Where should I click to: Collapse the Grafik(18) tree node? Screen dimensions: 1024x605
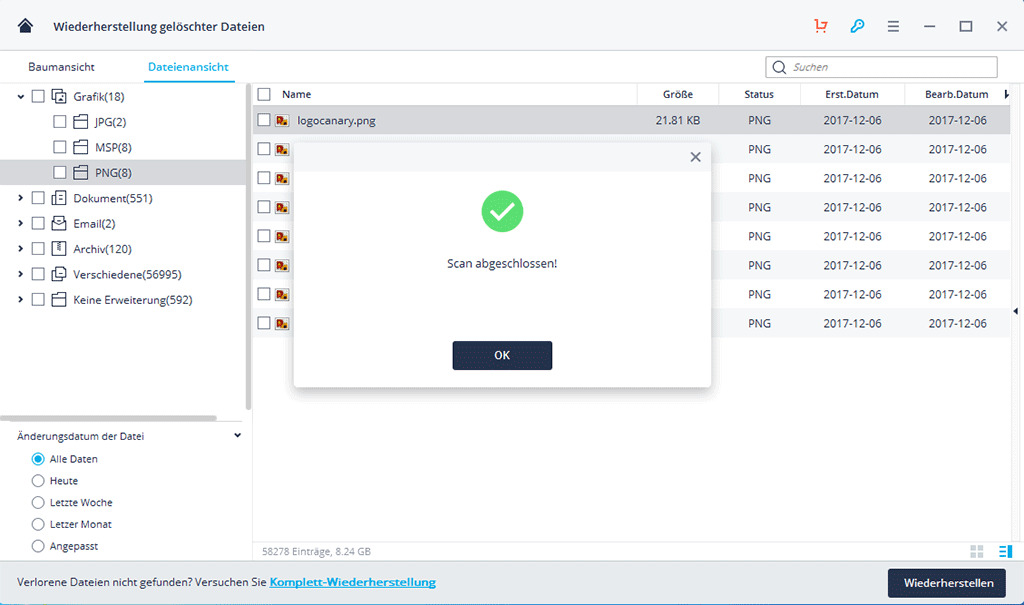click(x=21, y=97)
